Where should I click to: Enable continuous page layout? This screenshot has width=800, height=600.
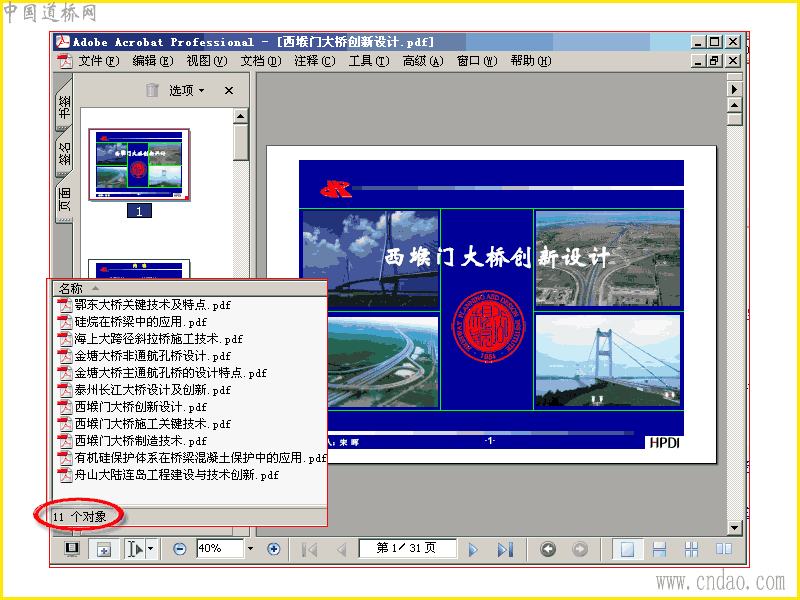(659, 549)
